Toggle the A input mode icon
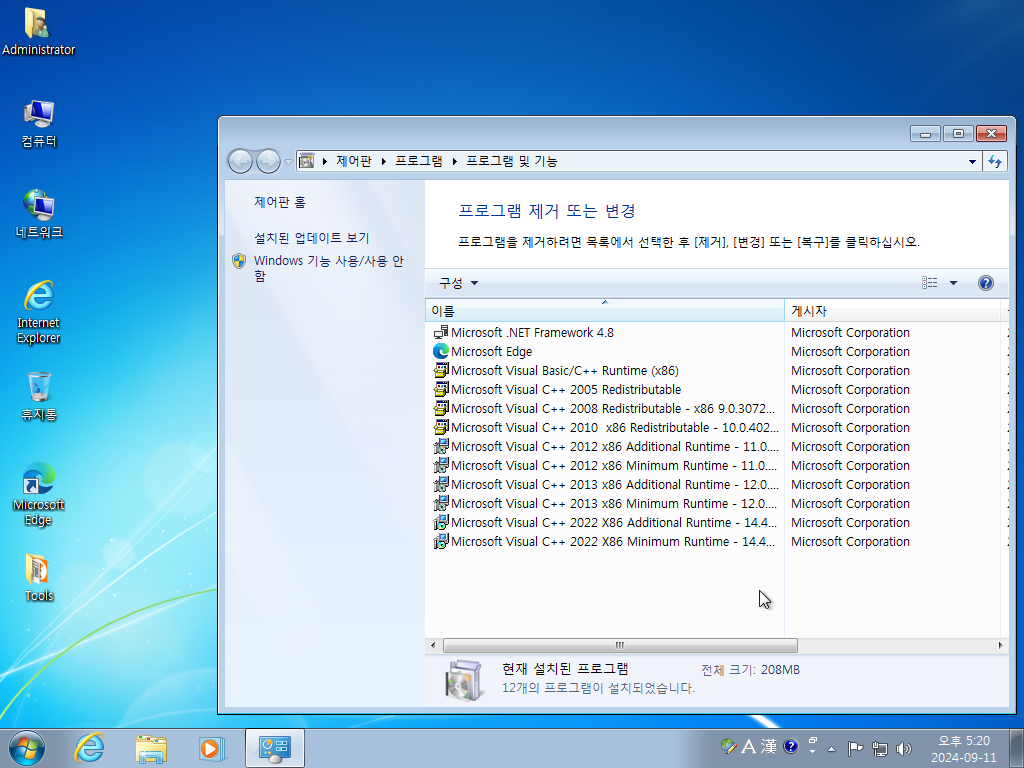1024x768 pixels. coord(748,746)
